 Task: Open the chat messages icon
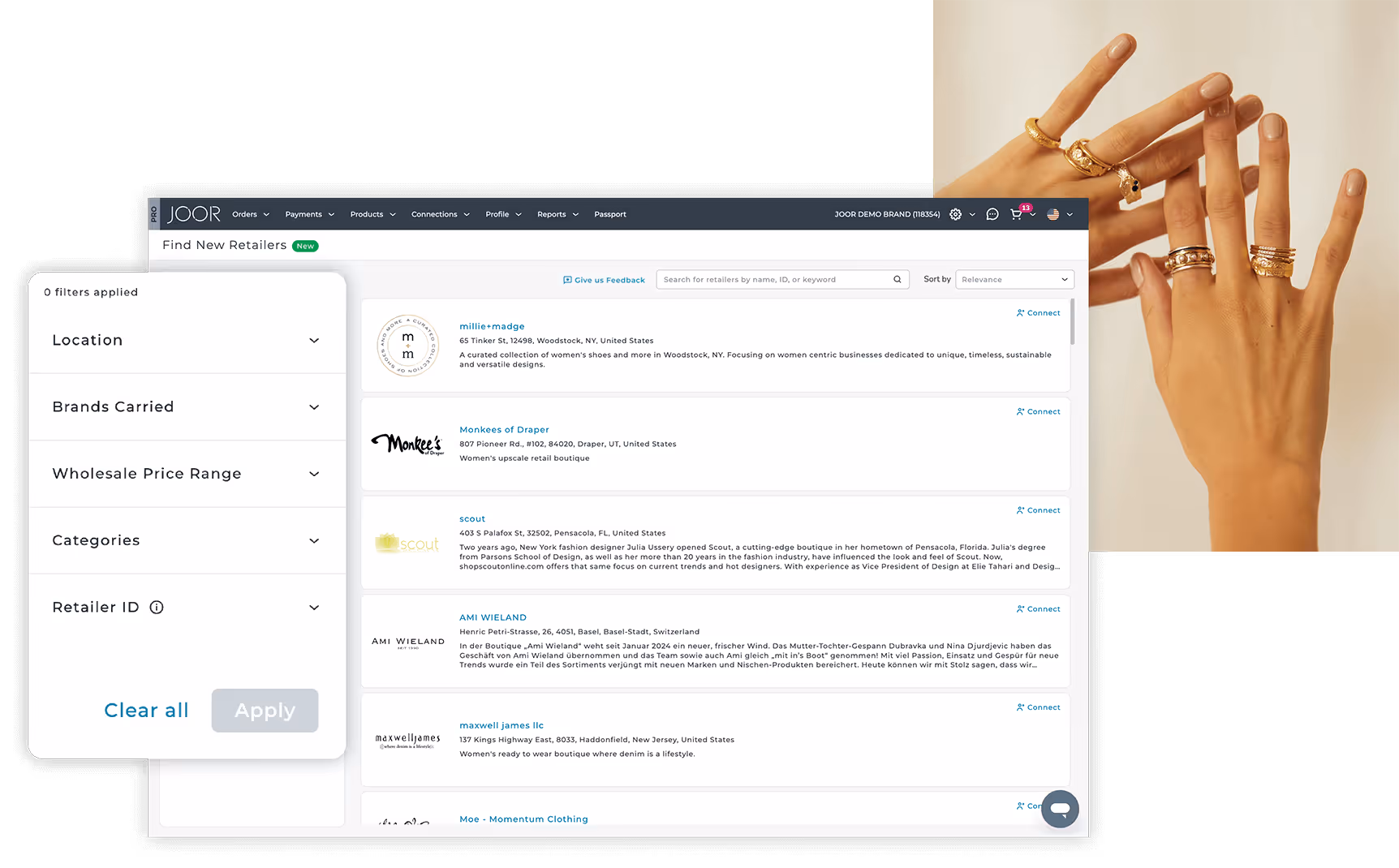pyautogui.click(x=992, y=214)
